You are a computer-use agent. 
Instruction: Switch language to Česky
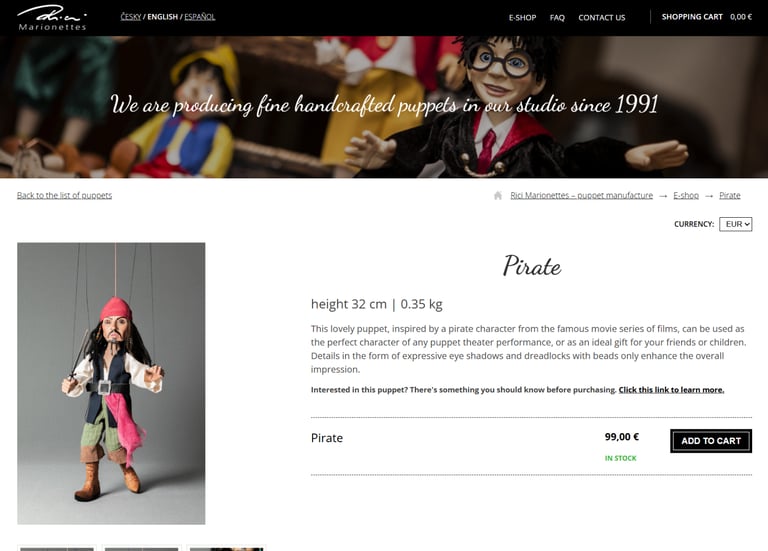[131, 17]
